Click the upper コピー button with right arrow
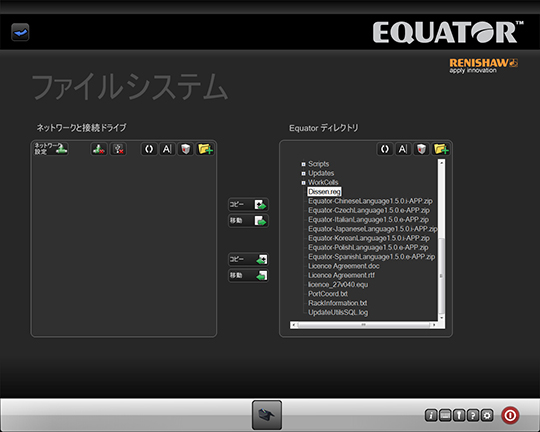Screen dimensions: 540x432 (x=248, y=205)
